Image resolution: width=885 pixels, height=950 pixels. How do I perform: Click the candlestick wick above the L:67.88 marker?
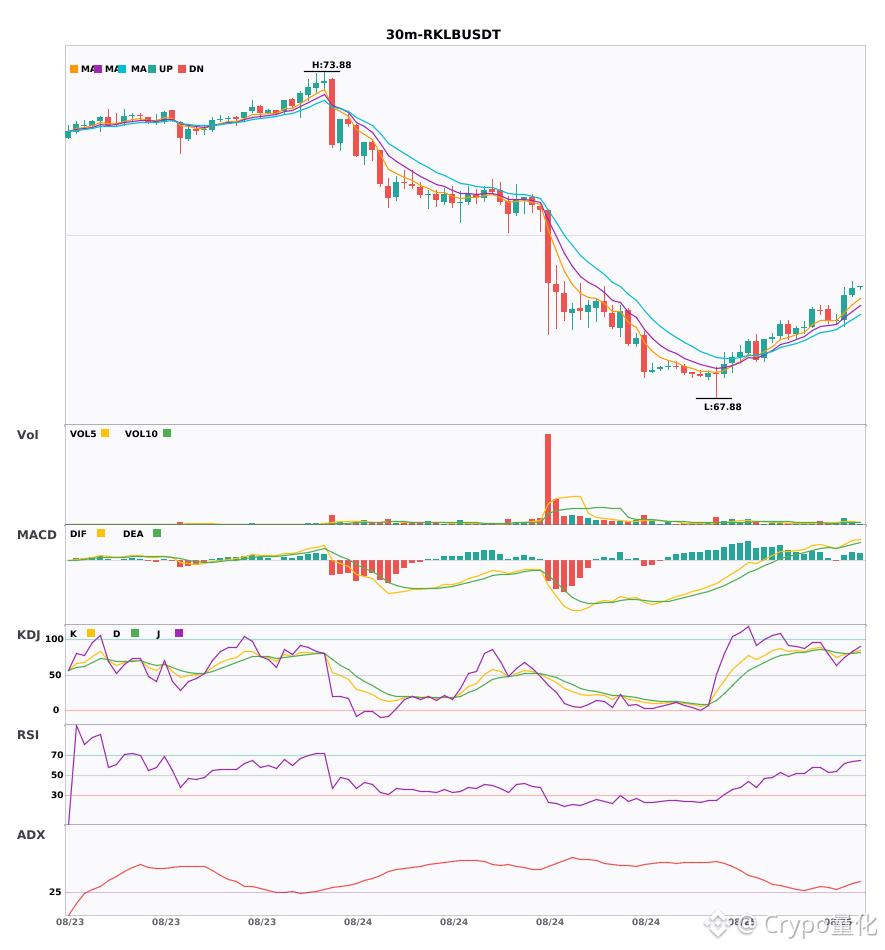click(717, 384)
